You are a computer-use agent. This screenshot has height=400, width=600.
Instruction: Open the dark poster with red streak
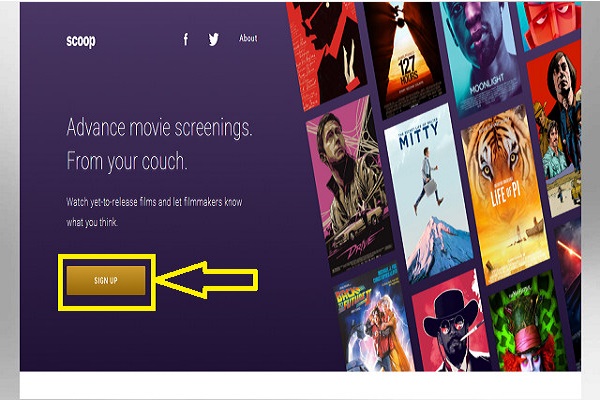coord(569,291)
